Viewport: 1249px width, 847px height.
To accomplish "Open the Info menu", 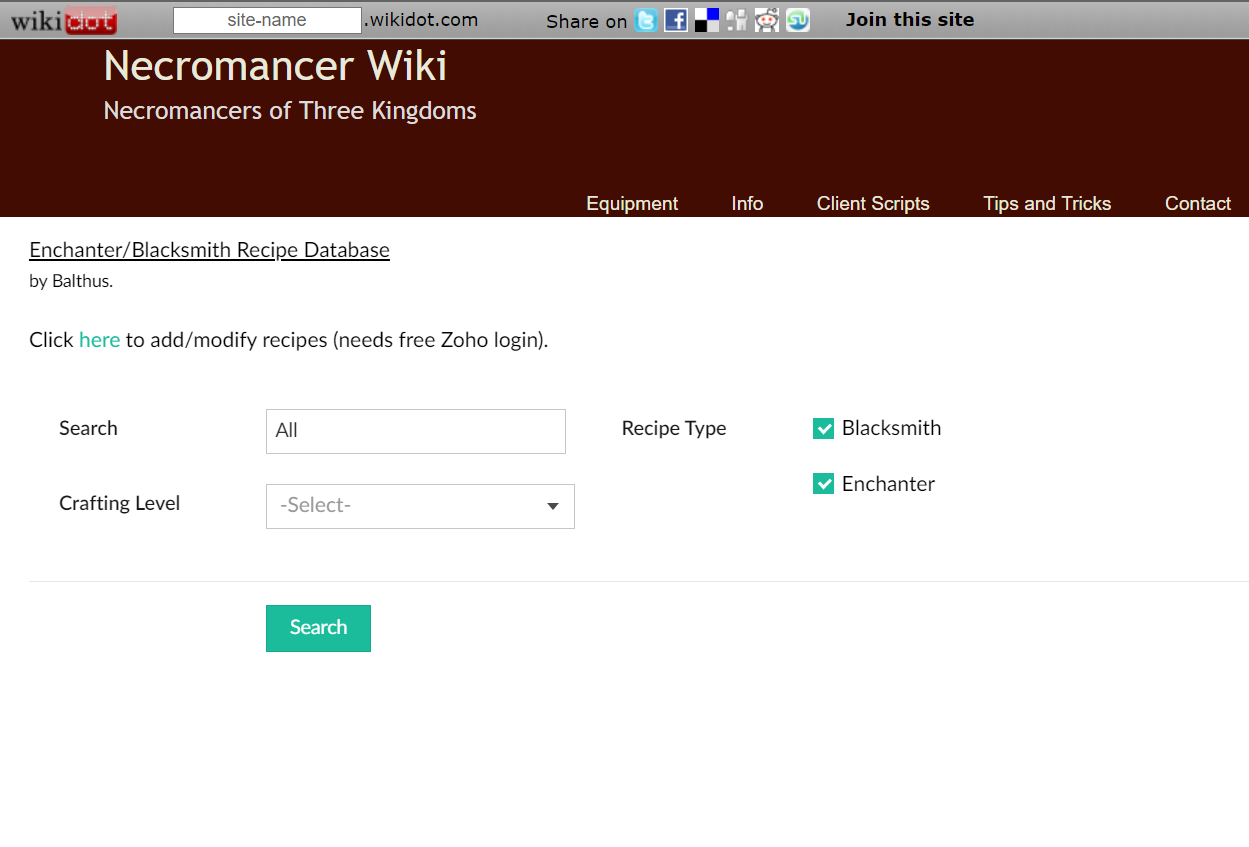I will [747, 204].
